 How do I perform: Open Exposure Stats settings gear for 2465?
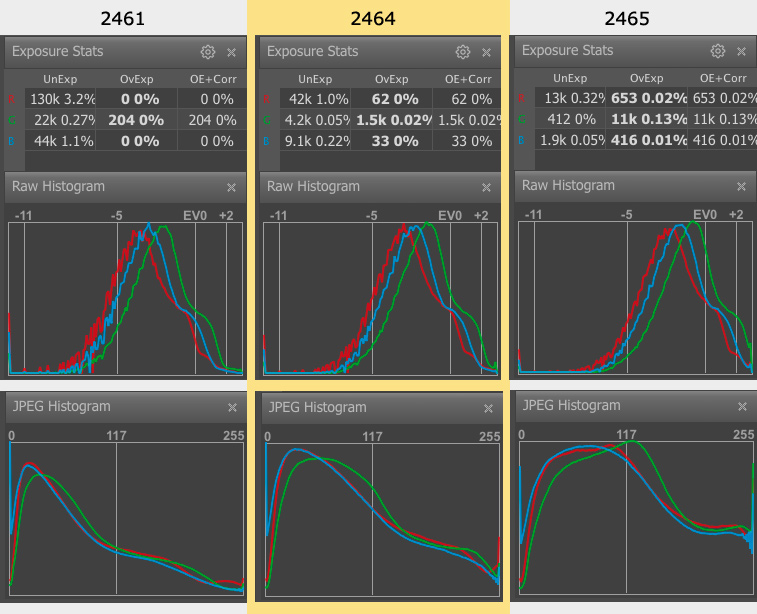[x=718, y=51]
